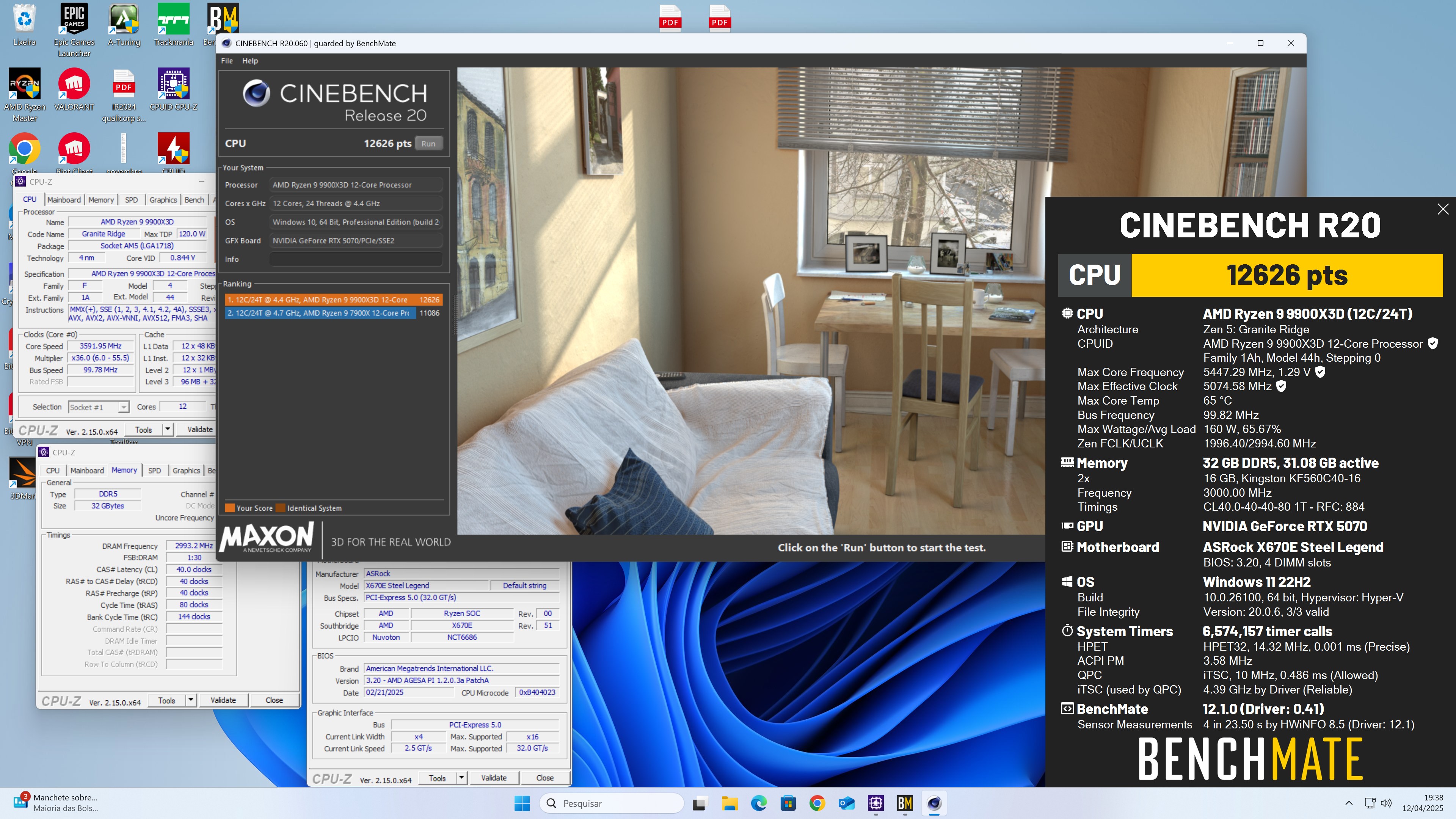Open the CPUID CPU-Z desktop shortcut

(x=174, y=89)
